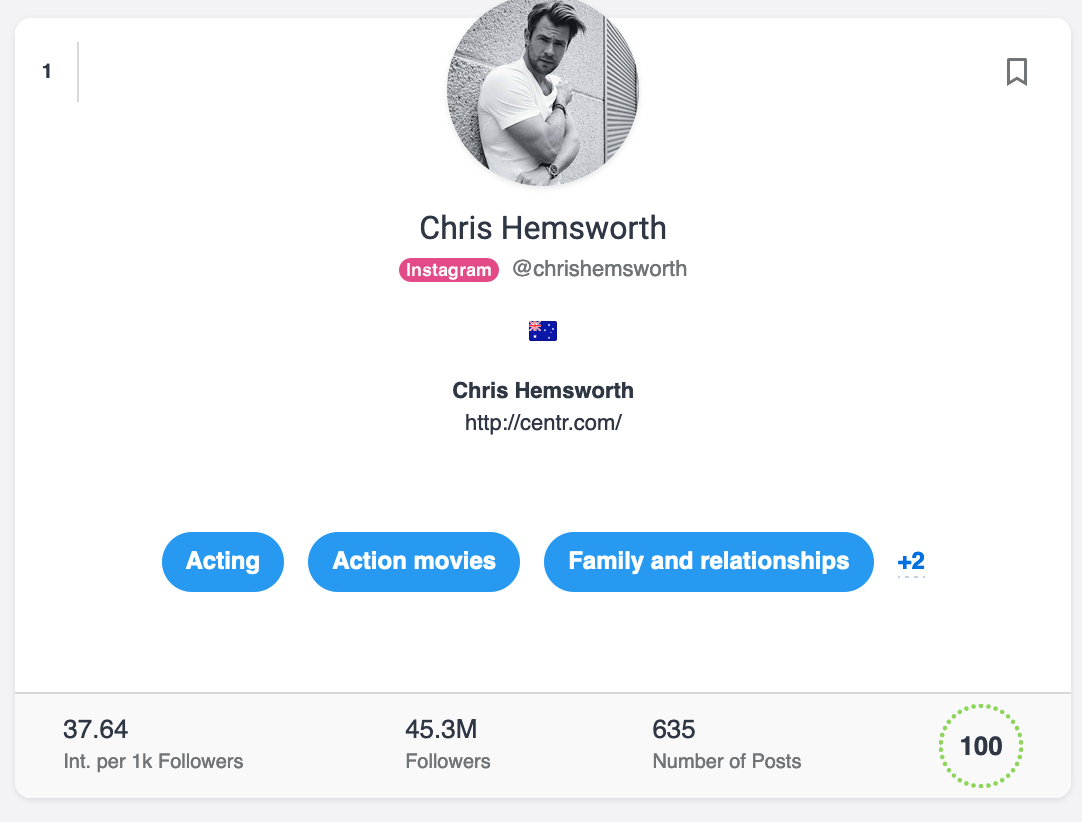Click the rank number 1
This screenshot has width=1082, height=822.
pyautogui.click(x=47, y=72)
